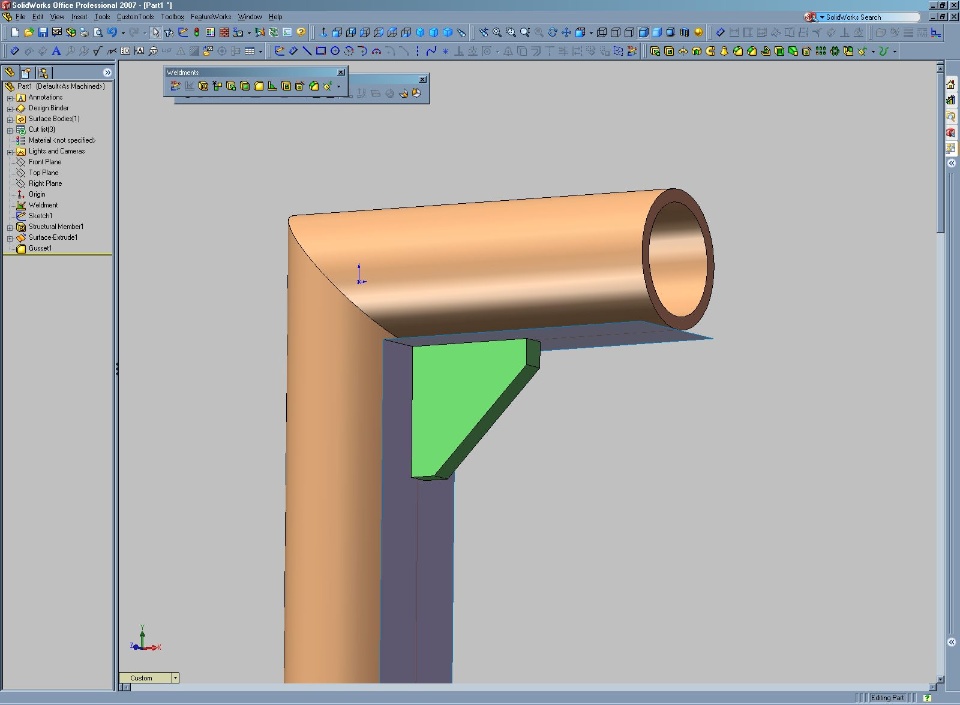This screenshot has width=960, height=705.
Task: Expand the Surface Bodies(1) node
Action: (x=10, y=119)
